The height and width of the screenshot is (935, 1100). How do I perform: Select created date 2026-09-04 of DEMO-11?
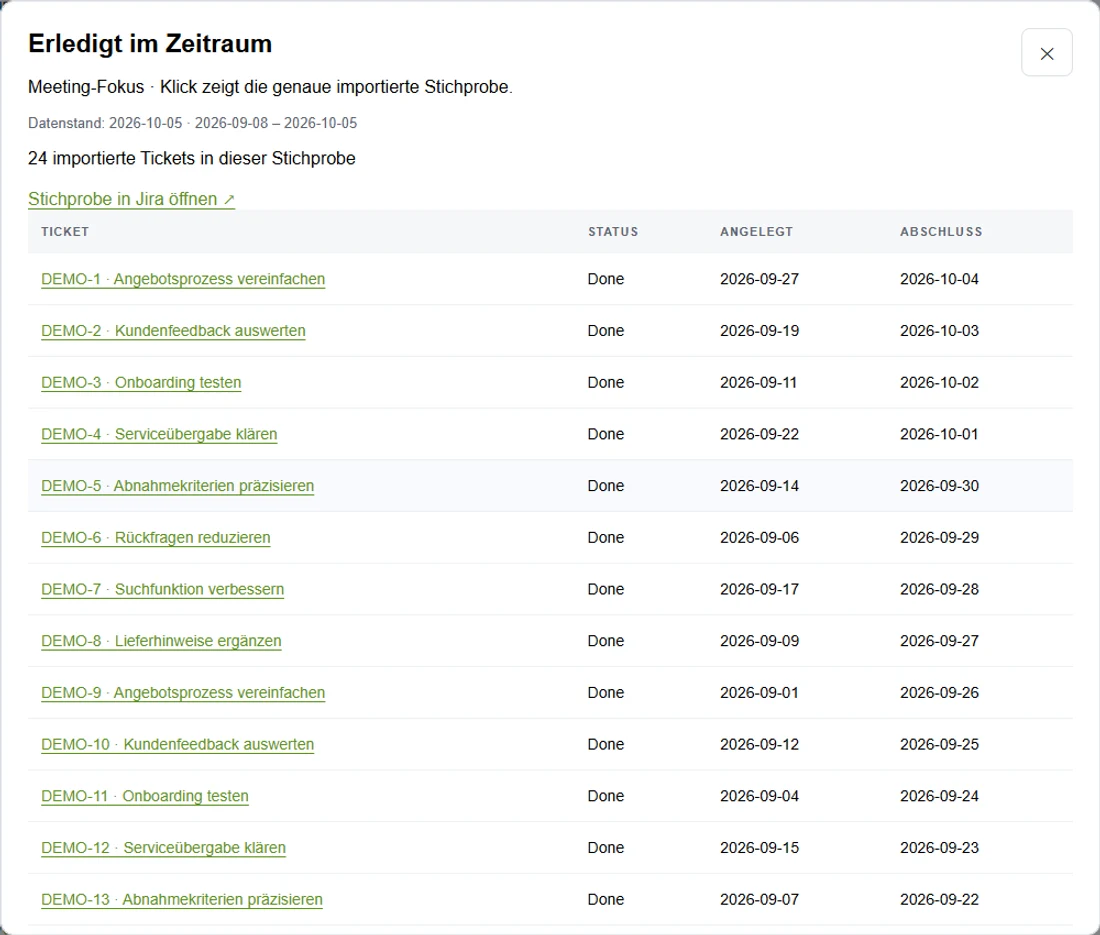[x=759, y=797]
